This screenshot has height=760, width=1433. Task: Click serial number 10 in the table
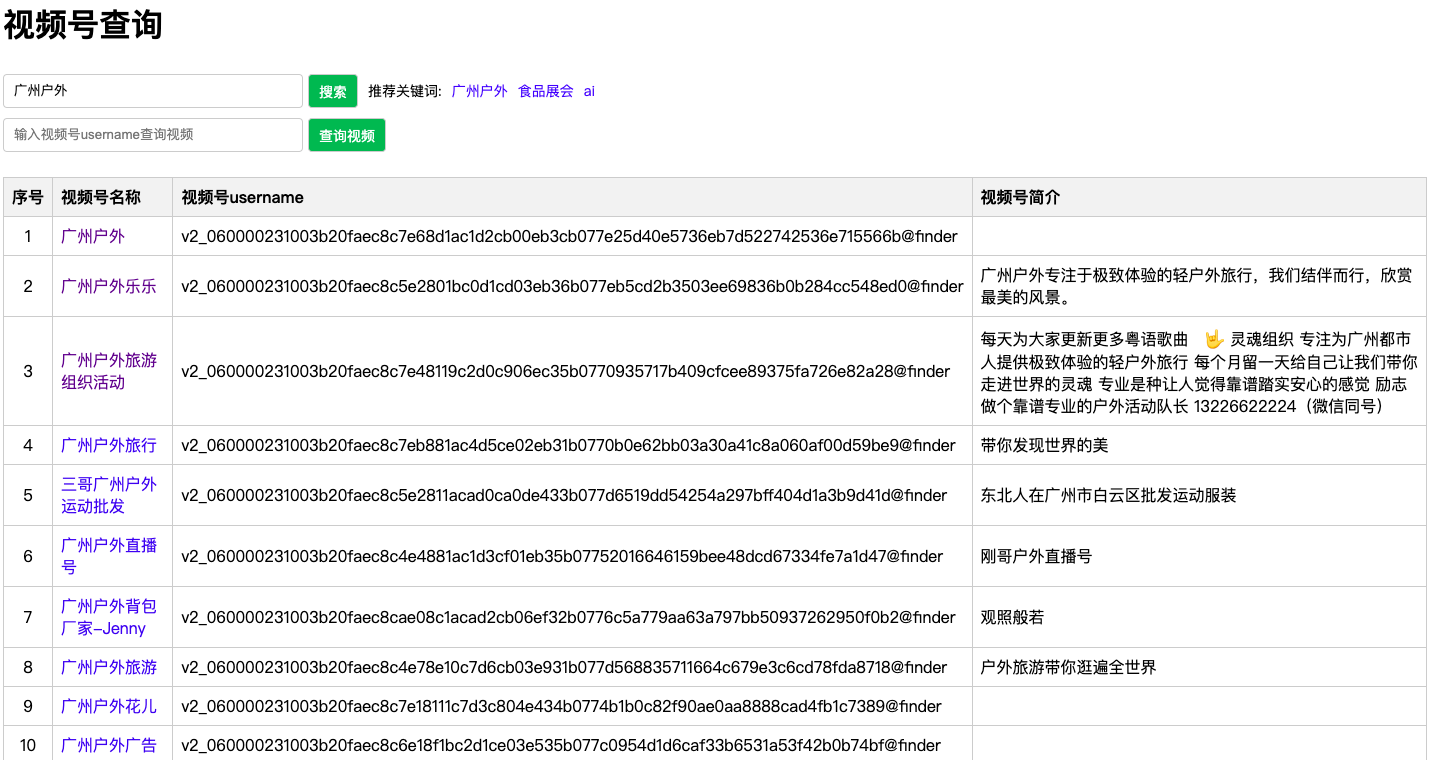pos(28,745)
